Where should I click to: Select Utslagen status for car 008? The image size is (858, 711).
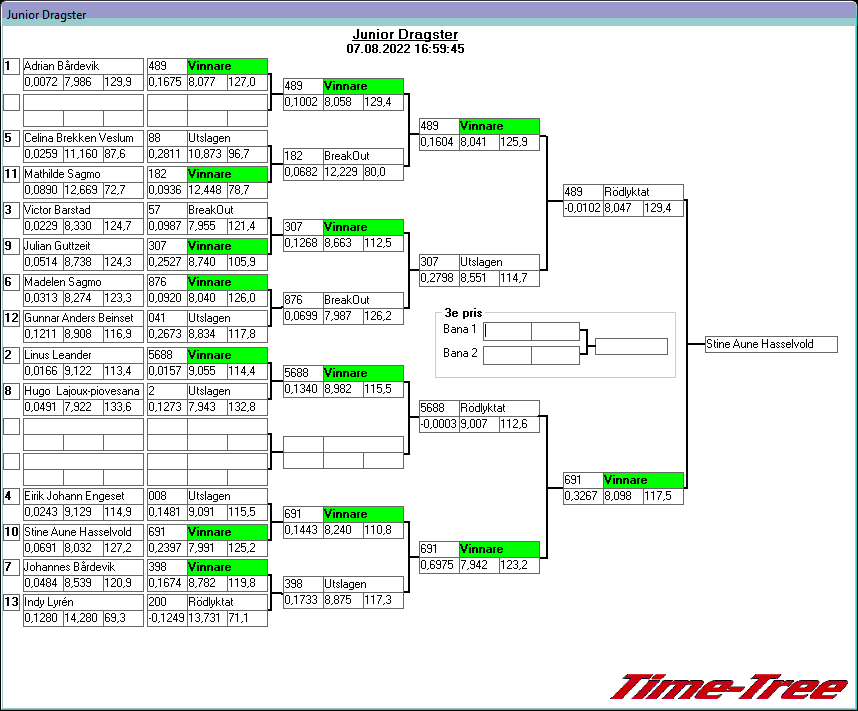coord(227,496)
